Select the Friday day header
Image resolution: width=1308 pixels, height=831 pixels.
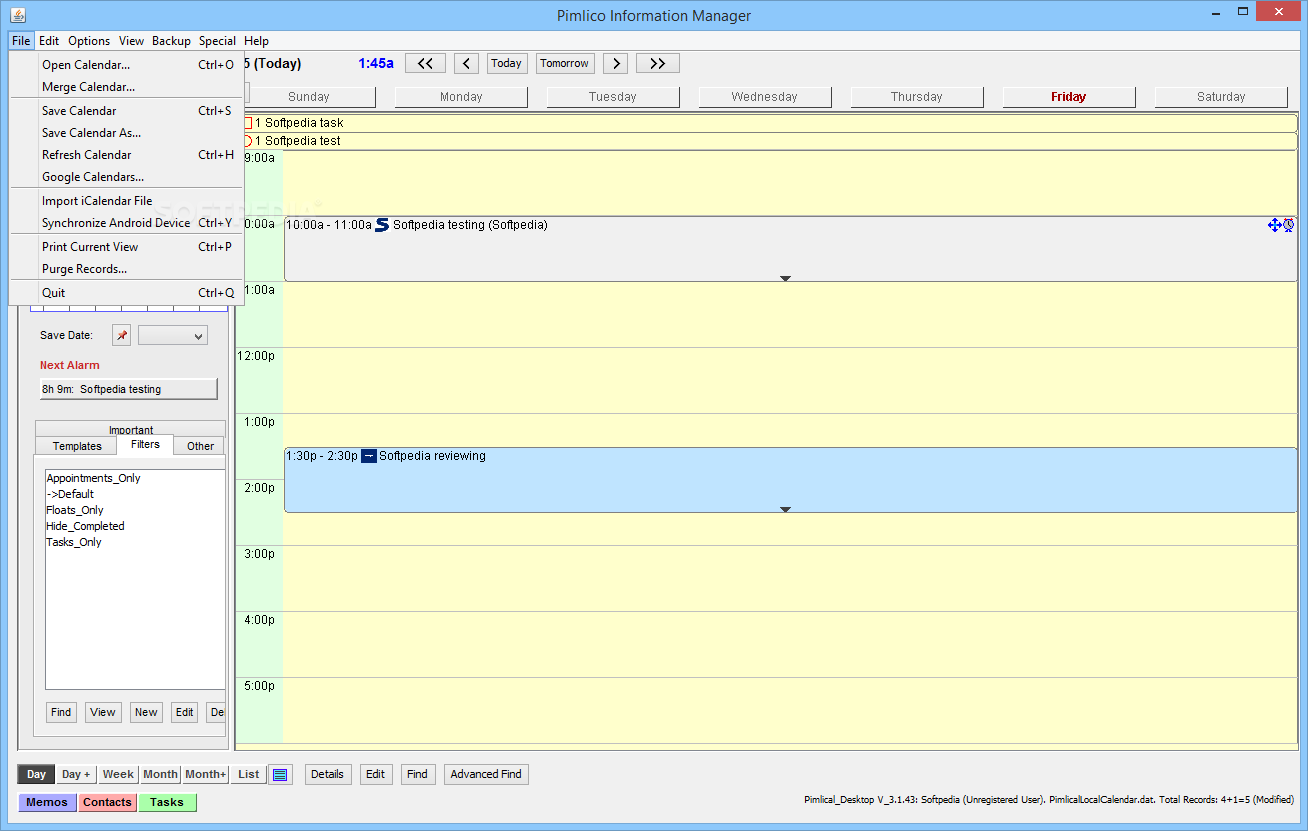click(x=1068, y=97)
